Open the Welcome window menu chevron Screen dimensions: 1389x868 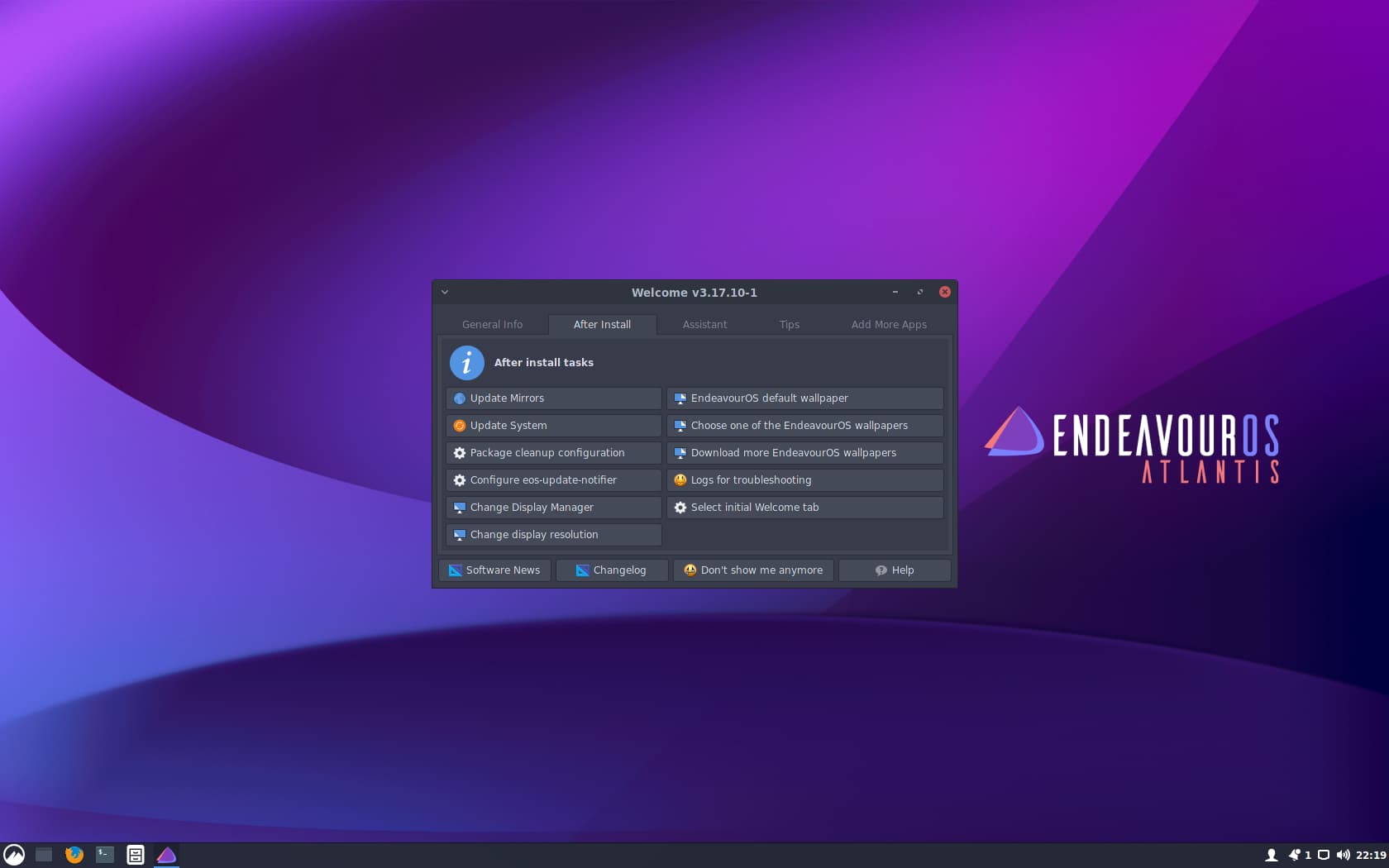coord(445,292)
